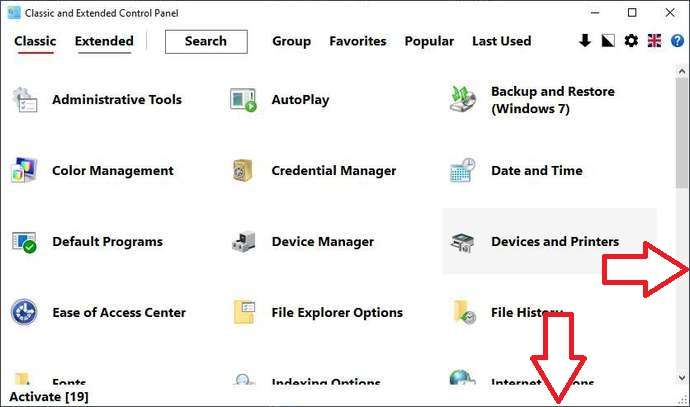Toggle the black-and-white theme icon
Viewport: 690px width, 407px height.
(x=608, y=41)
